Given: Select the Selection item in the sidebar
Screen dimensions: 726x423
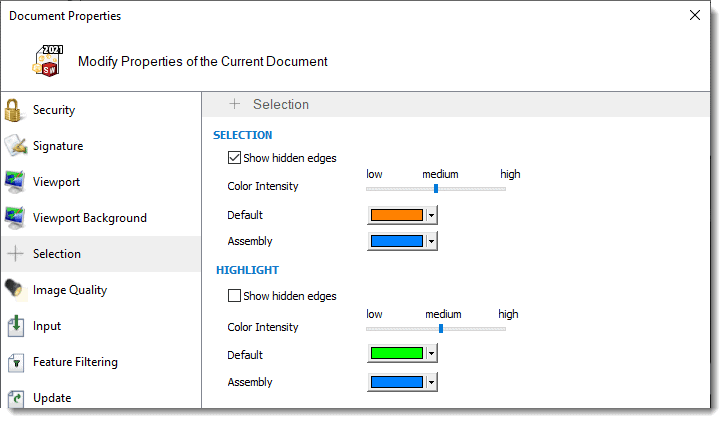Looking at the screenshot, I should click(x=57, y=254).
